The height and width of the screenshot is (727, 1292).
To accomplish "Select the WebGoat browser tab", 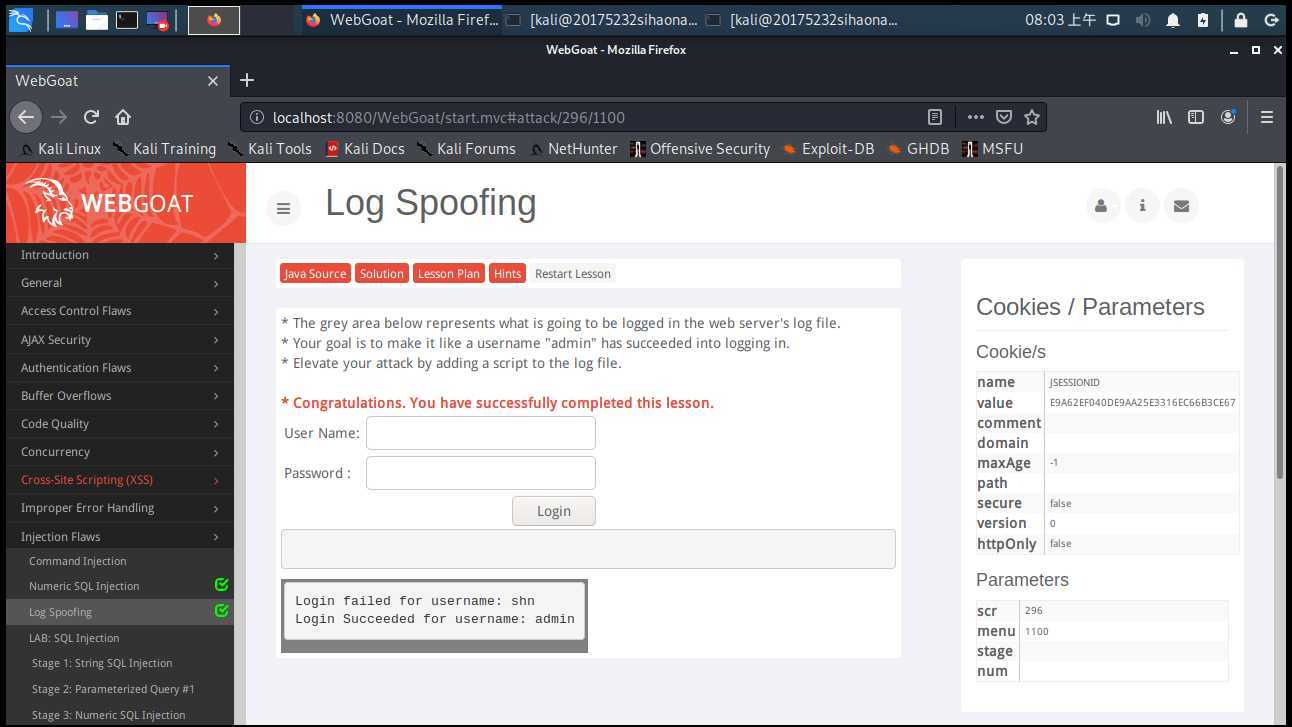I will (x=118, y=80).
